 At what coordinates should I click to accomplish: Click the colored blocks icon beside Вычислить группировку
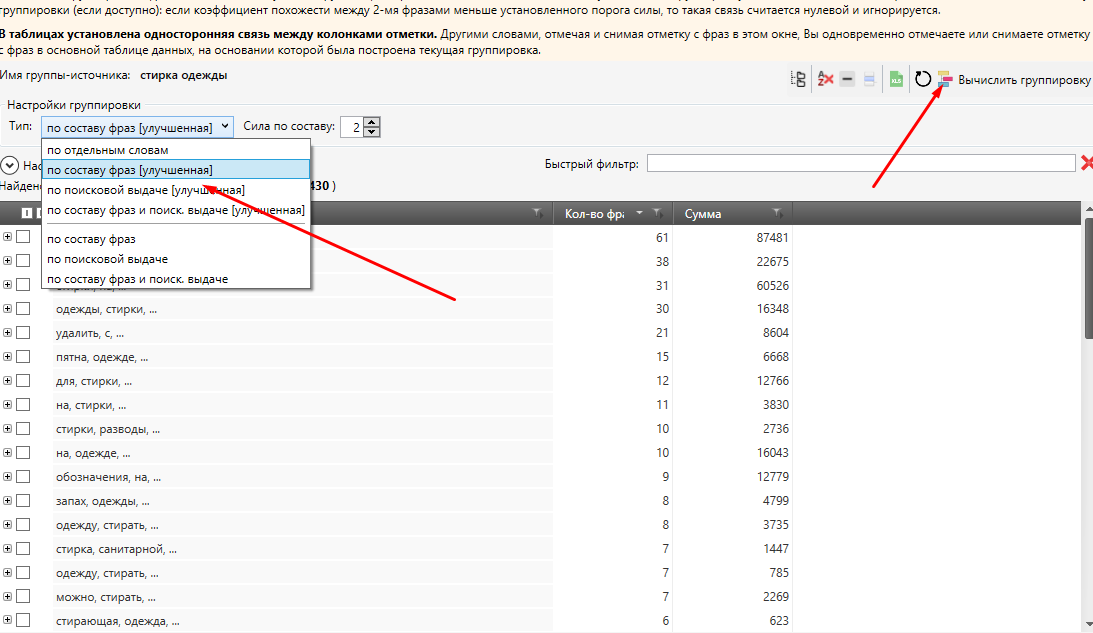(x=945, y=79)
